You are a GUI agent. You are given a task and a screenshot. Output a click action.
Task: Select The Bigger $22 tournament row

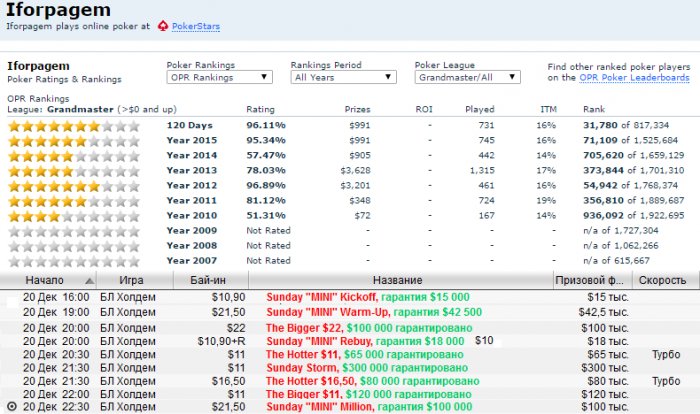[x=369, y=328]
